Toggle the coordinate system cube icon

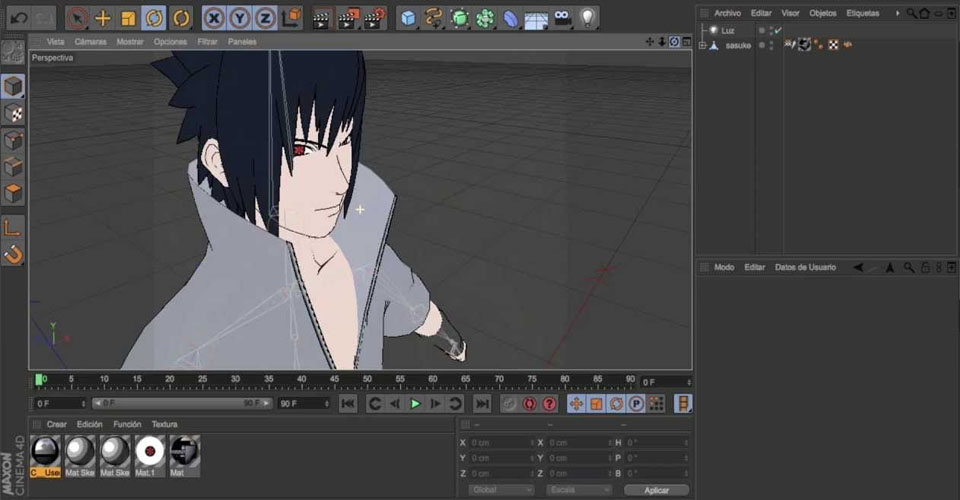(291, 18)
